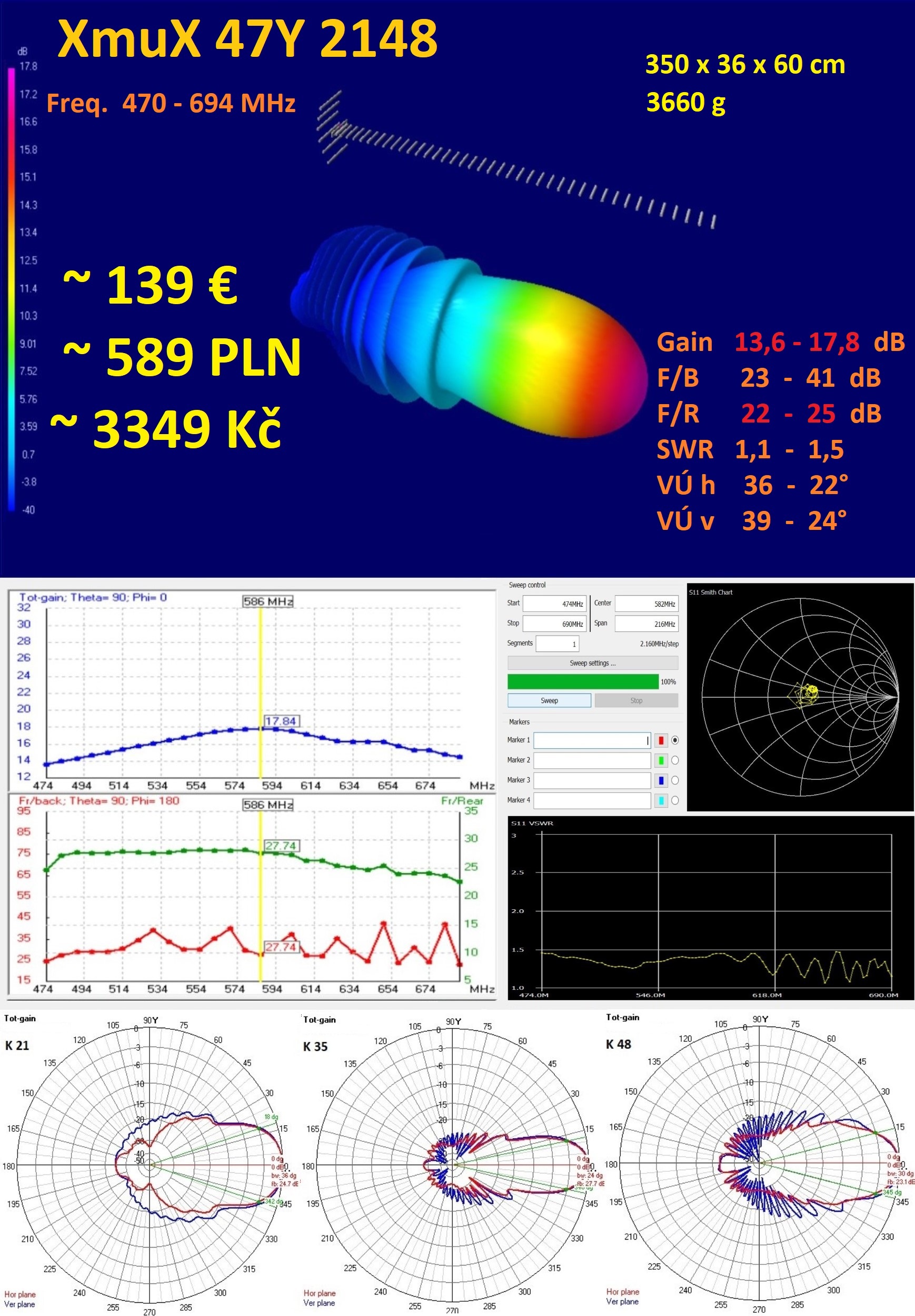Image resolution: width=915 pixels, height=1316 pixels.
Task: Pick the green Marker 2 color swatch
Action: pos(661,760)
